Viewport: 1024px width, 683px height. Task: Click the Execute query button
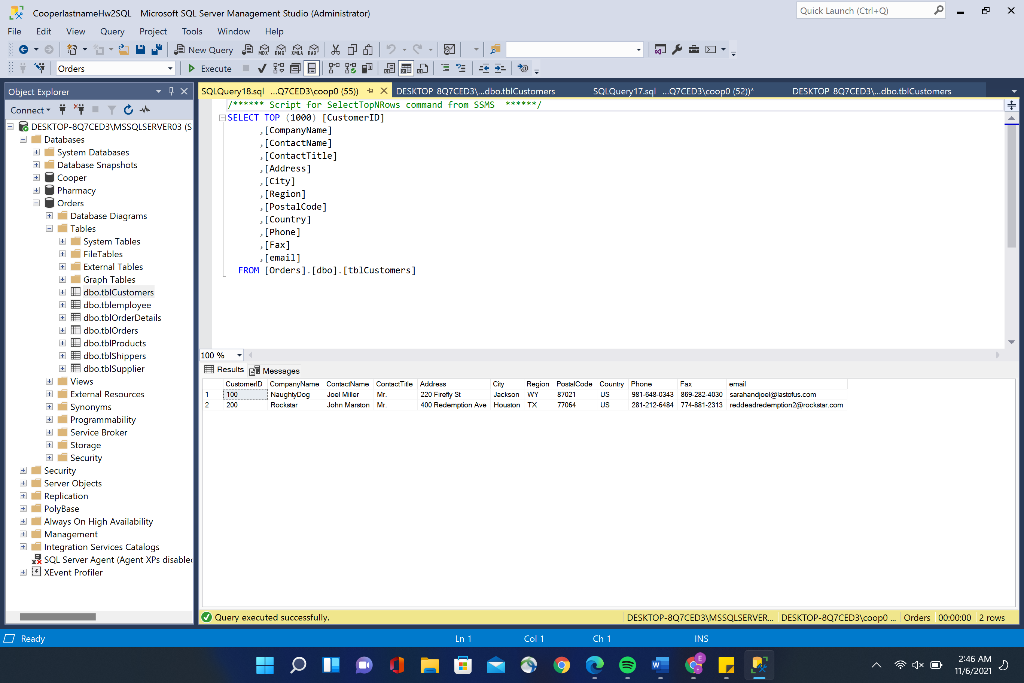[210, 69]
